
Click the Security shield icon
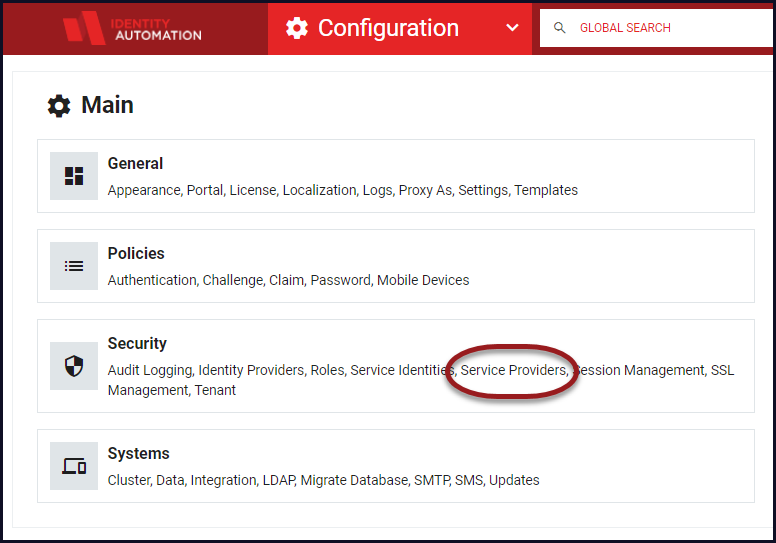(x=74, y=366)
